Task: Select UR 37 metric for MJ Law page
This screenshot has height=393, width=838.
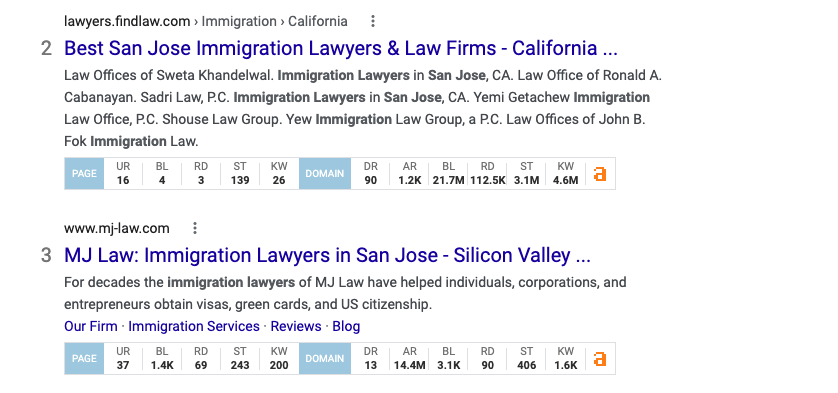Action: click(x=123, y=359)
